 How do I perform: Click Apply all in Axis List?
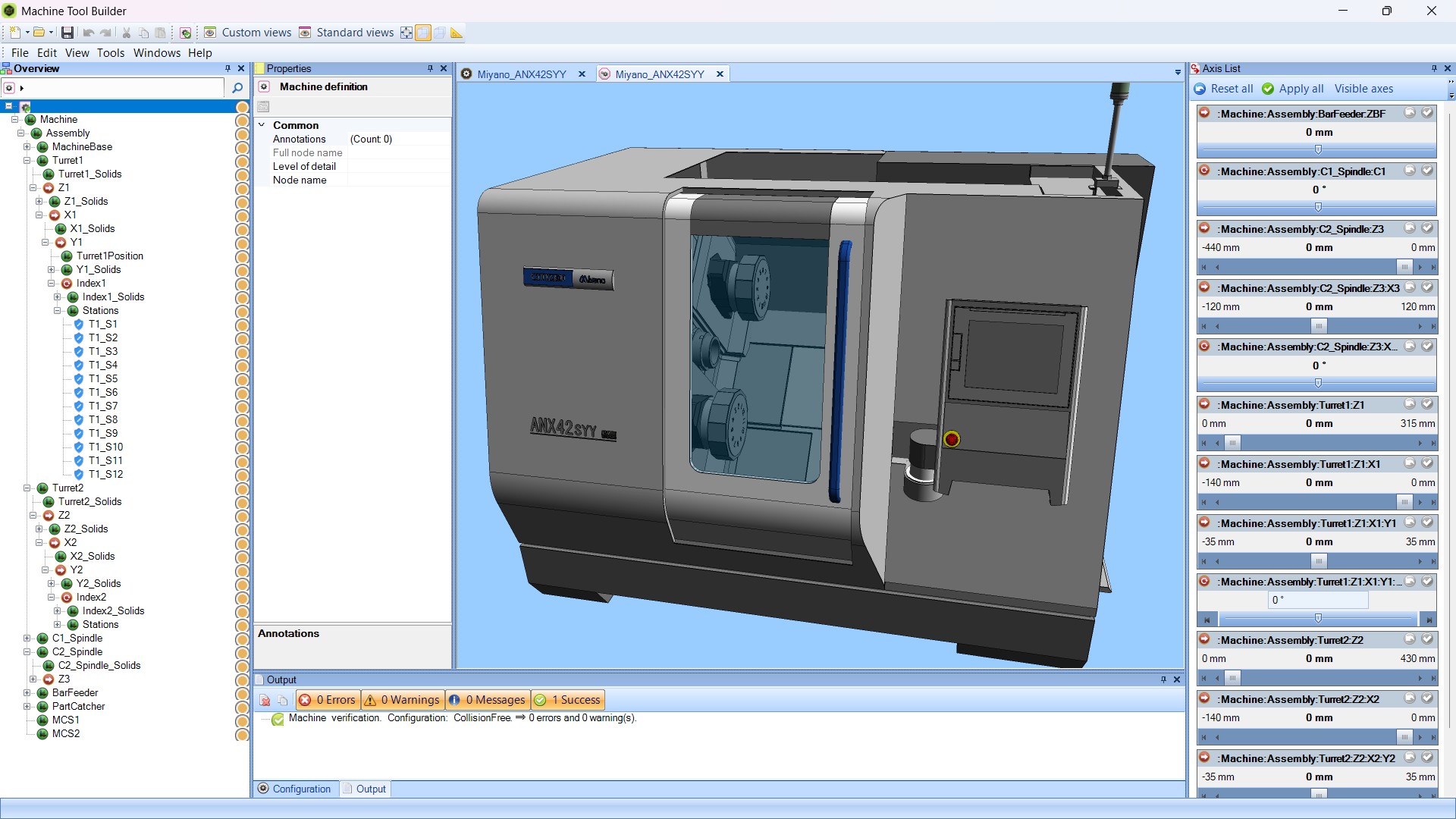click(x=1293, y=89)
